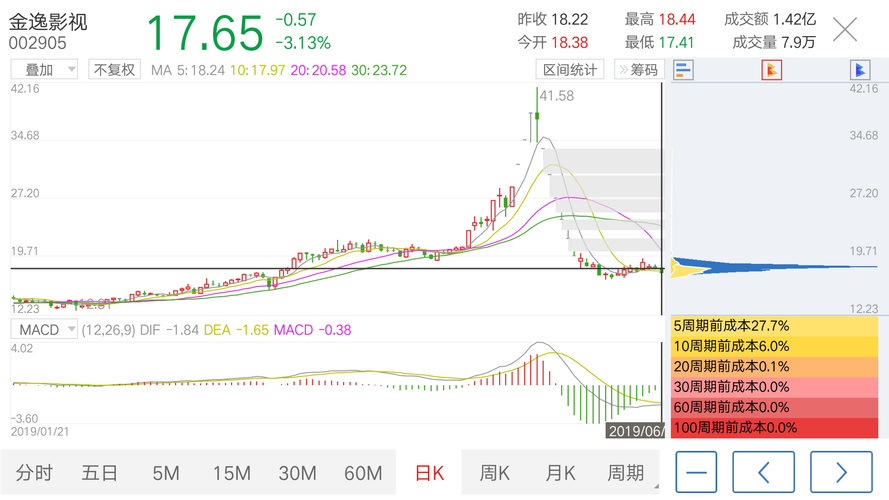Switch to the 周K weekly tab
Screen dimensions: 889x500
494,472
